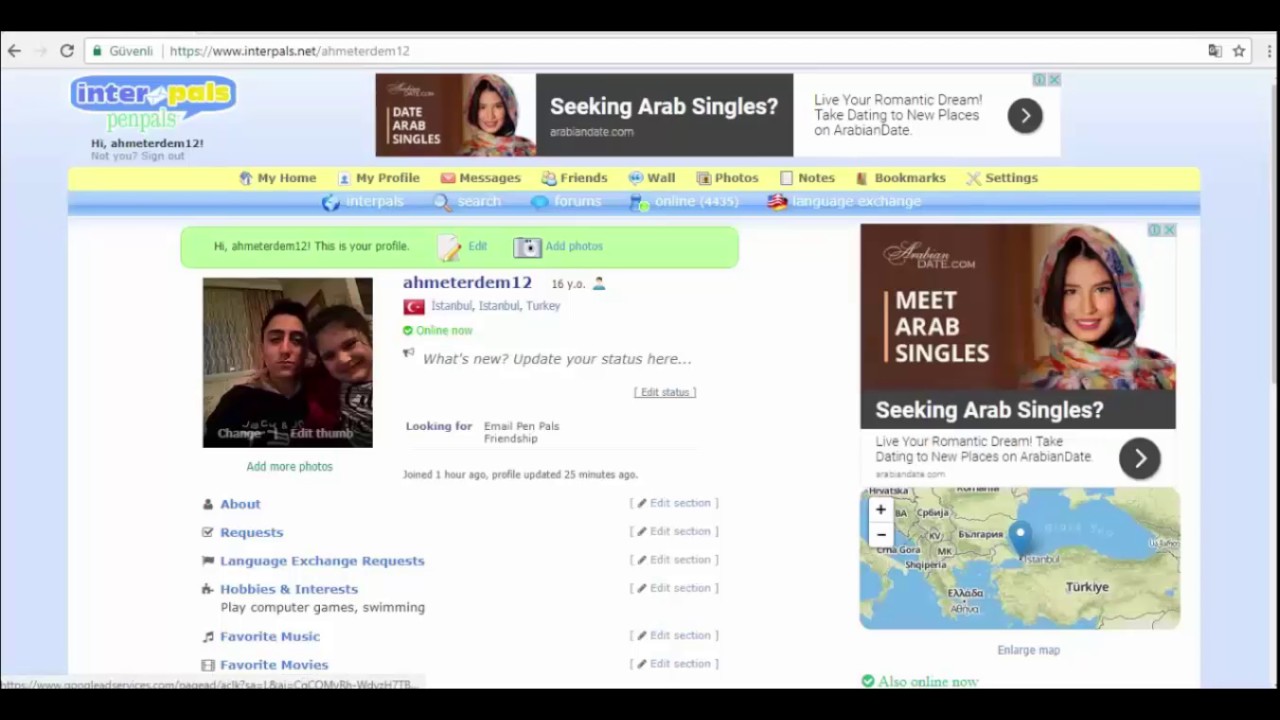The width and height of the screenshot is (1280, 720).
Task: Click the Add photos text link
Action: [x=574, y=246]
